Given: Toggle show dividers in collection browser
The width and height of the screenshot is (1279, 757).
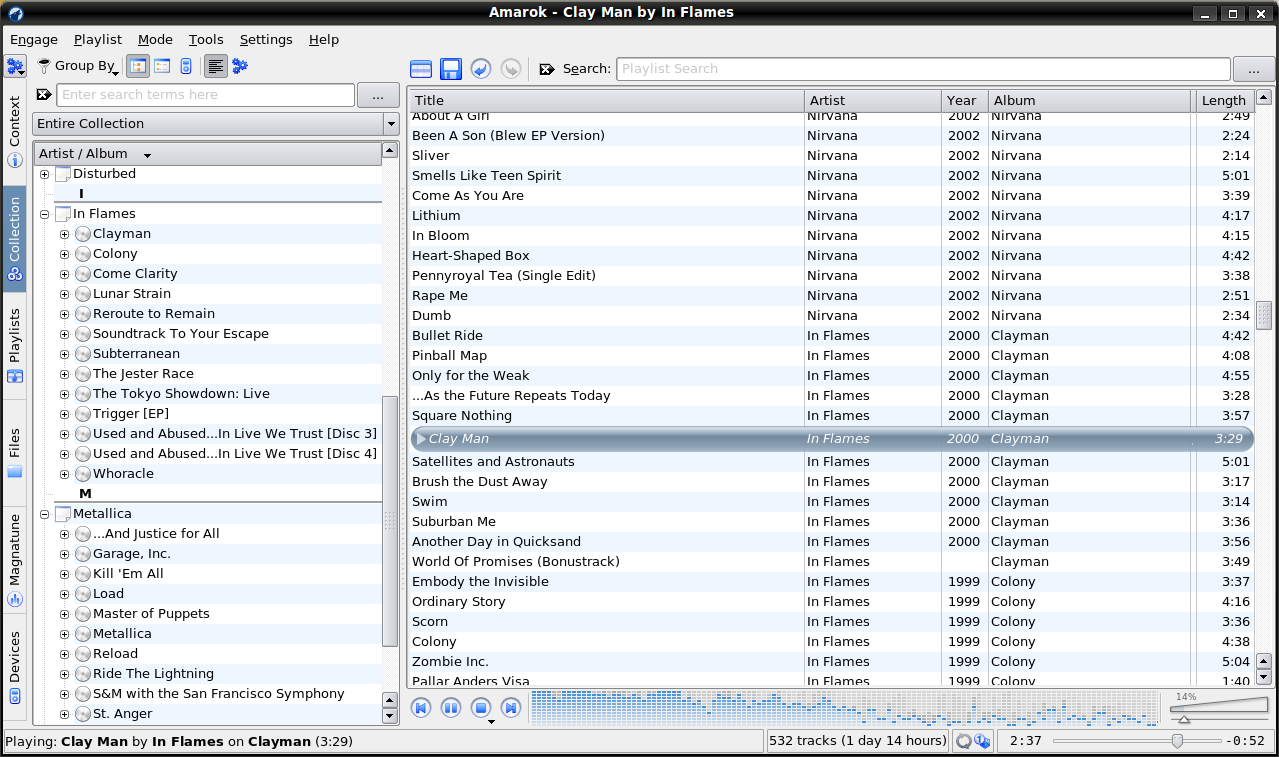Looking at the screenshot, I should [215, 66].
